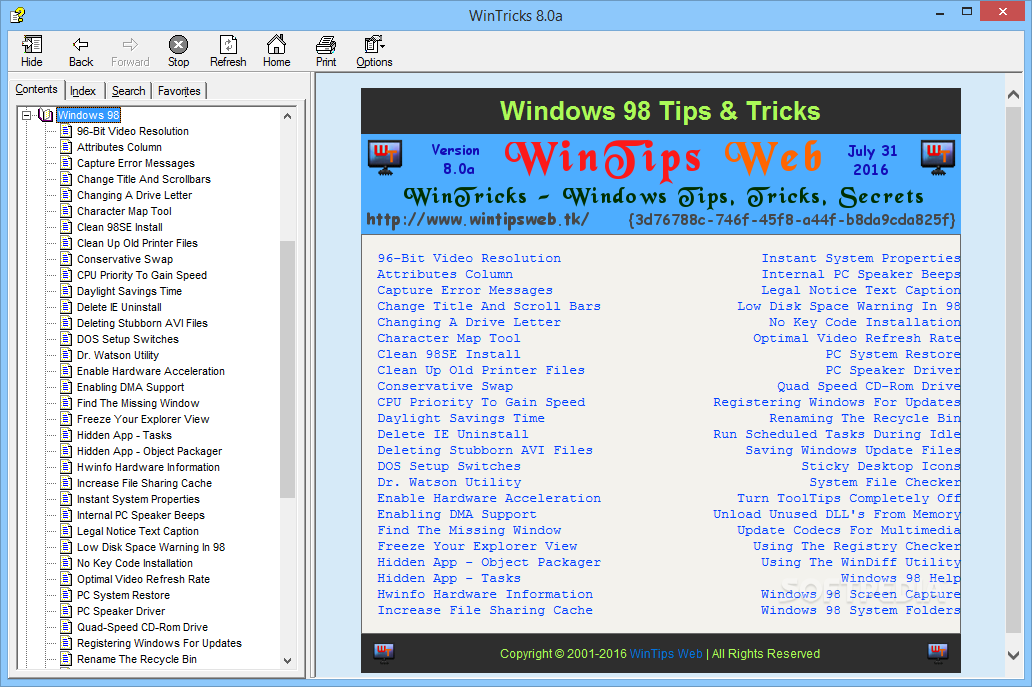The height and width of the screenshot is (687, 1032).
Task: Click the page icon beside PC Speaker Driver
Action: click(66, 611)
